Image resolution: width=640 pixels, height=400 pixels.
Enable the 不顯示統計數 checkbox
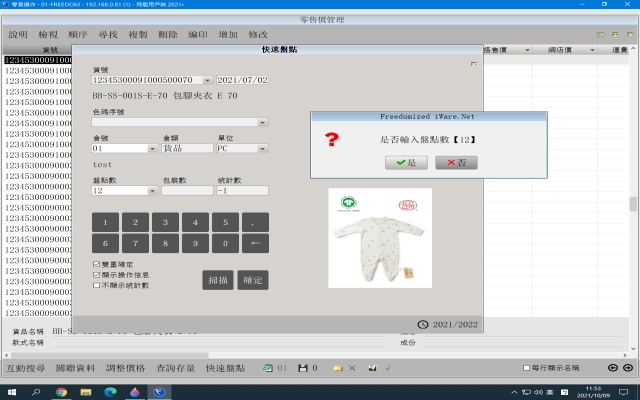click(96, 285)
